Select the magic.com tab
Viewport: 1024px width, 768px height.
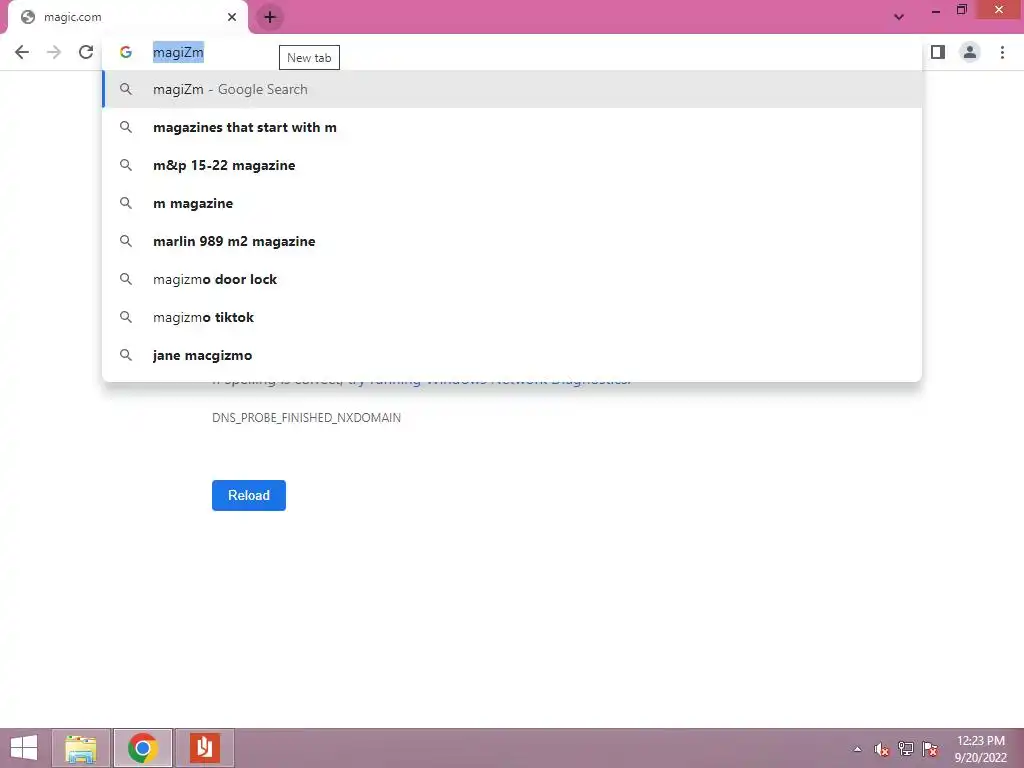tap(127, 18)
